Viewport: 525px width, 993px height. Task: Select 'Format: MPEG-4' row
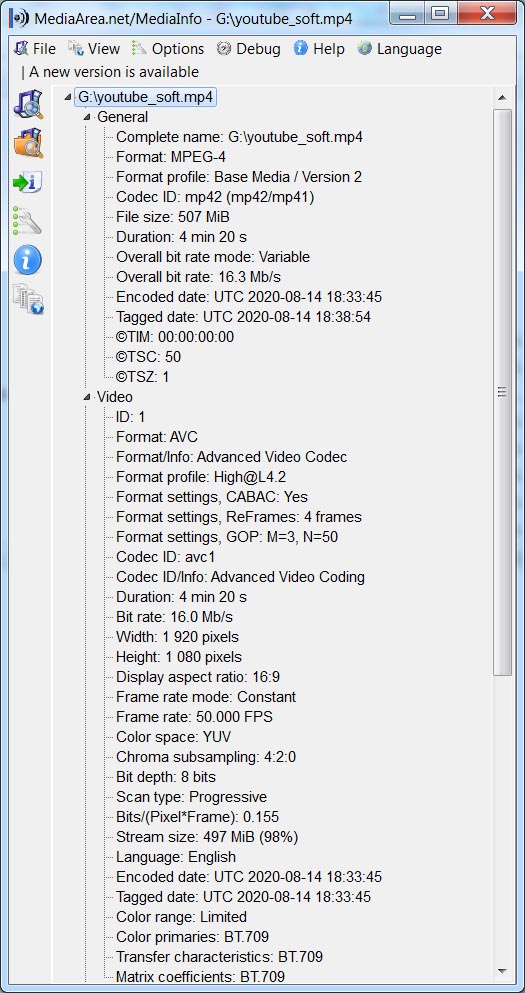[171, 157]
